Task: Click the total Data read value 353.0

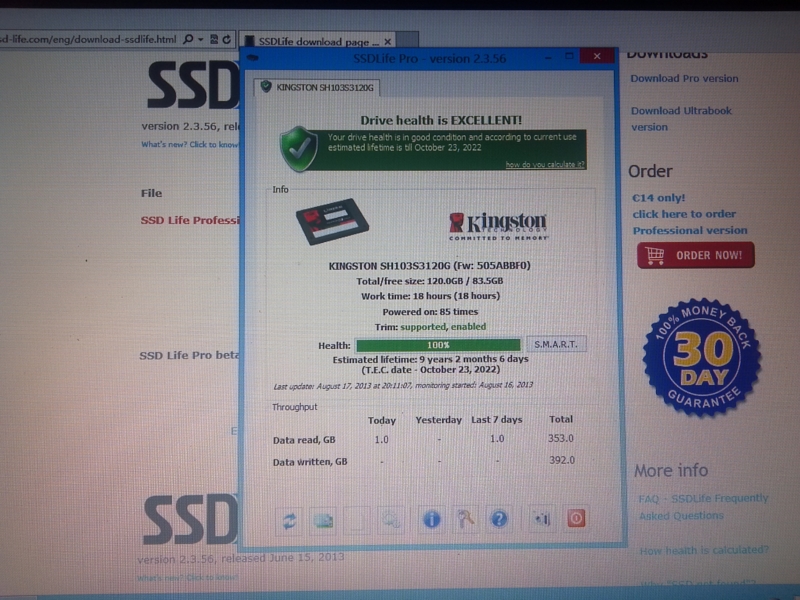Action: point(561,438)
